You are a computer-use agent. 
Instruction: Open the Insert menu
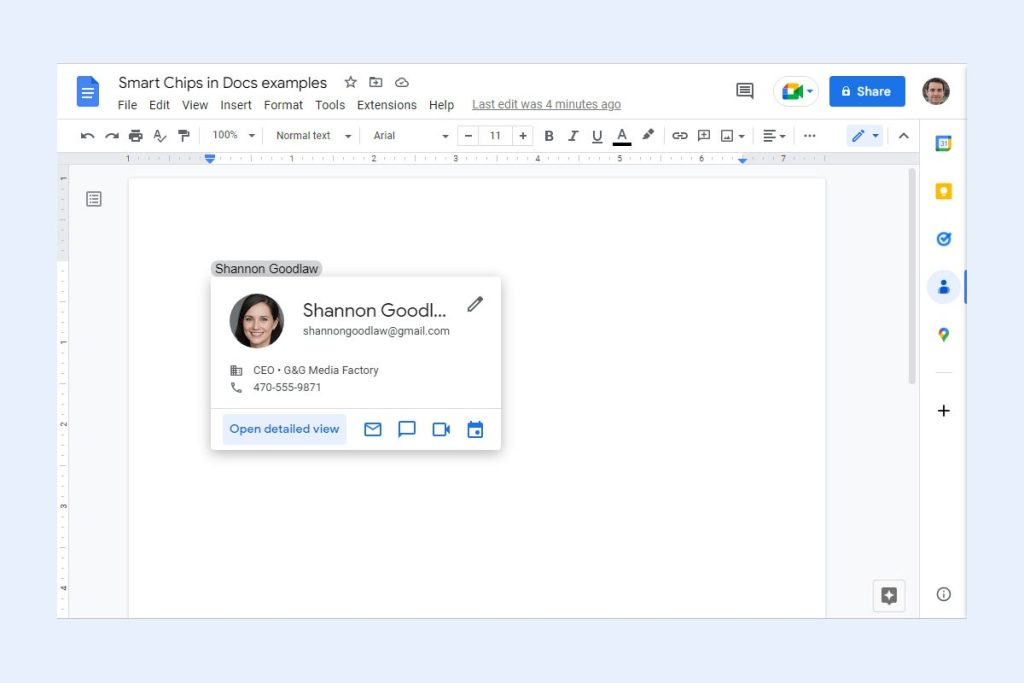pyautogui.click(x=236, y=104)
